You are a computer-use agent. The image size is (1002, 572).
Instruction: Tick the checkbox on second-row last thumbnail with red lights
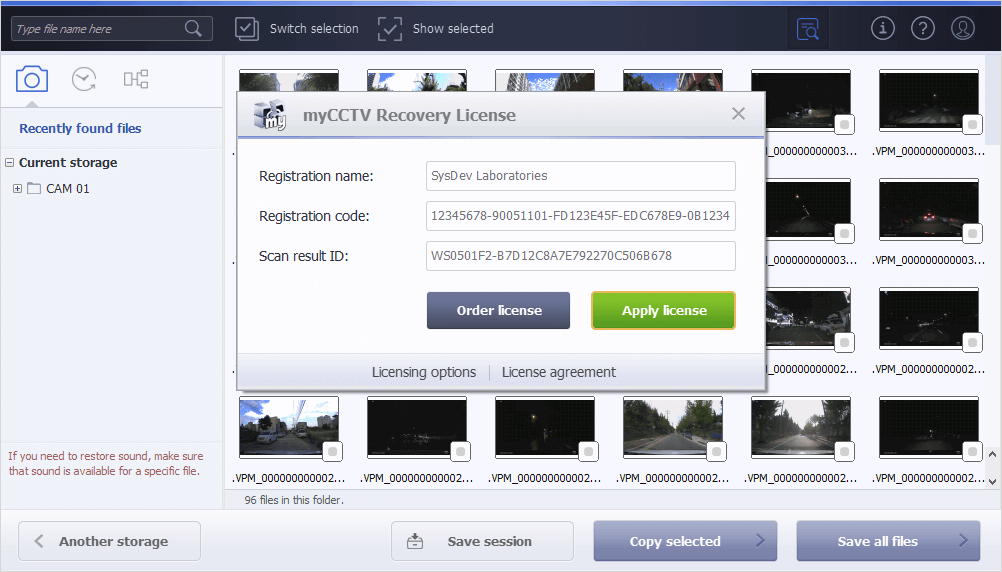(973, 234)
